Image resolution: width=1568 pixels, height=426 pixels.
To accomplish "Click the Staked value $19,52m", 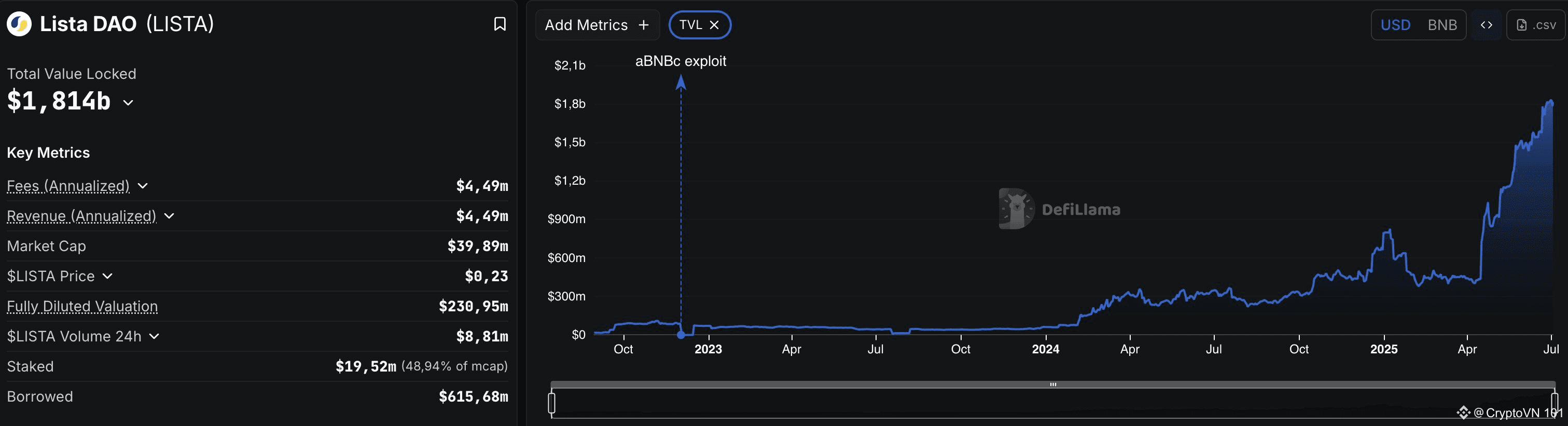I will (x=366, y=367).
